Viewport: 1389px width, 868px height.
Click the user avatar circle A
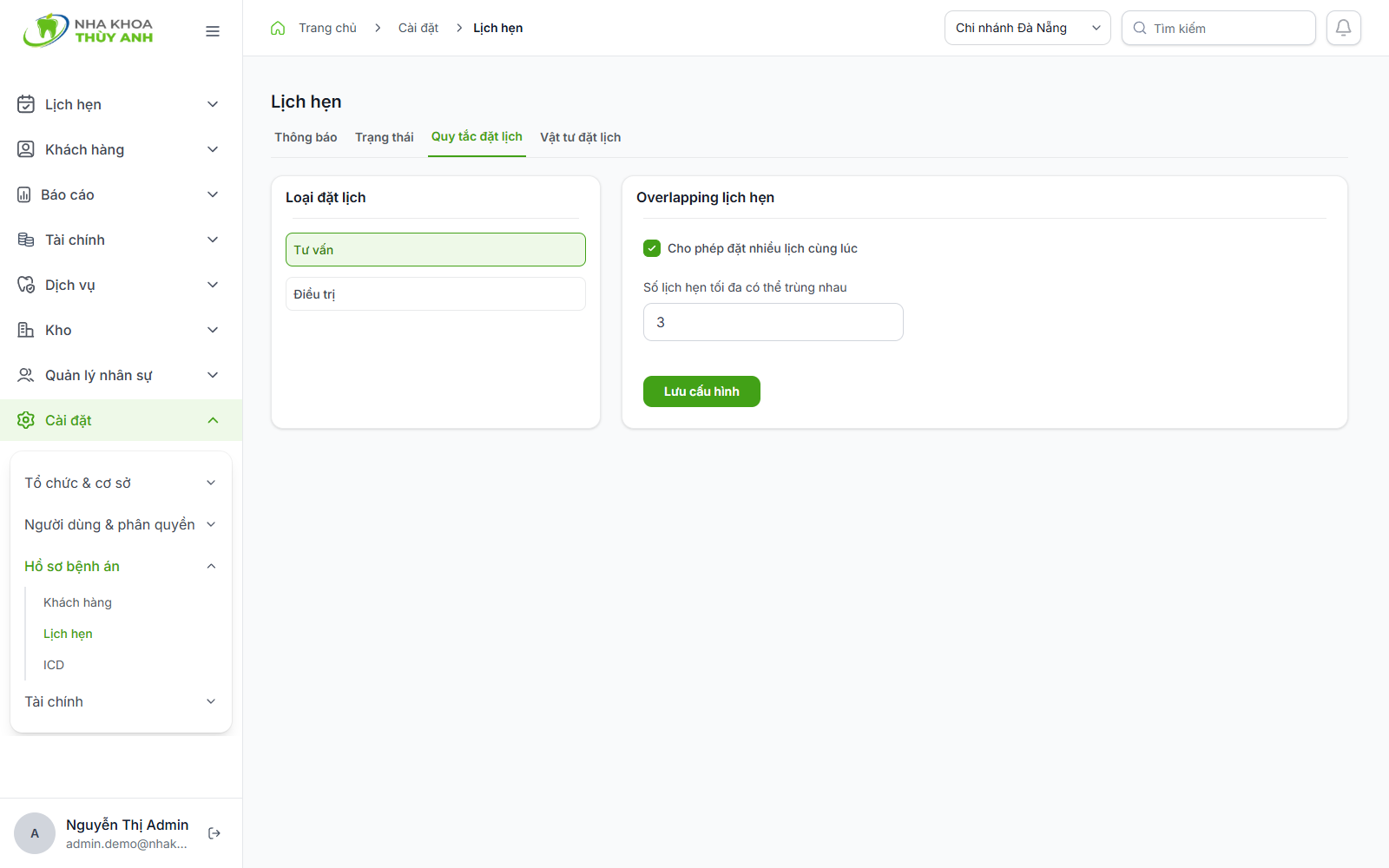click(x=35, y=833)
